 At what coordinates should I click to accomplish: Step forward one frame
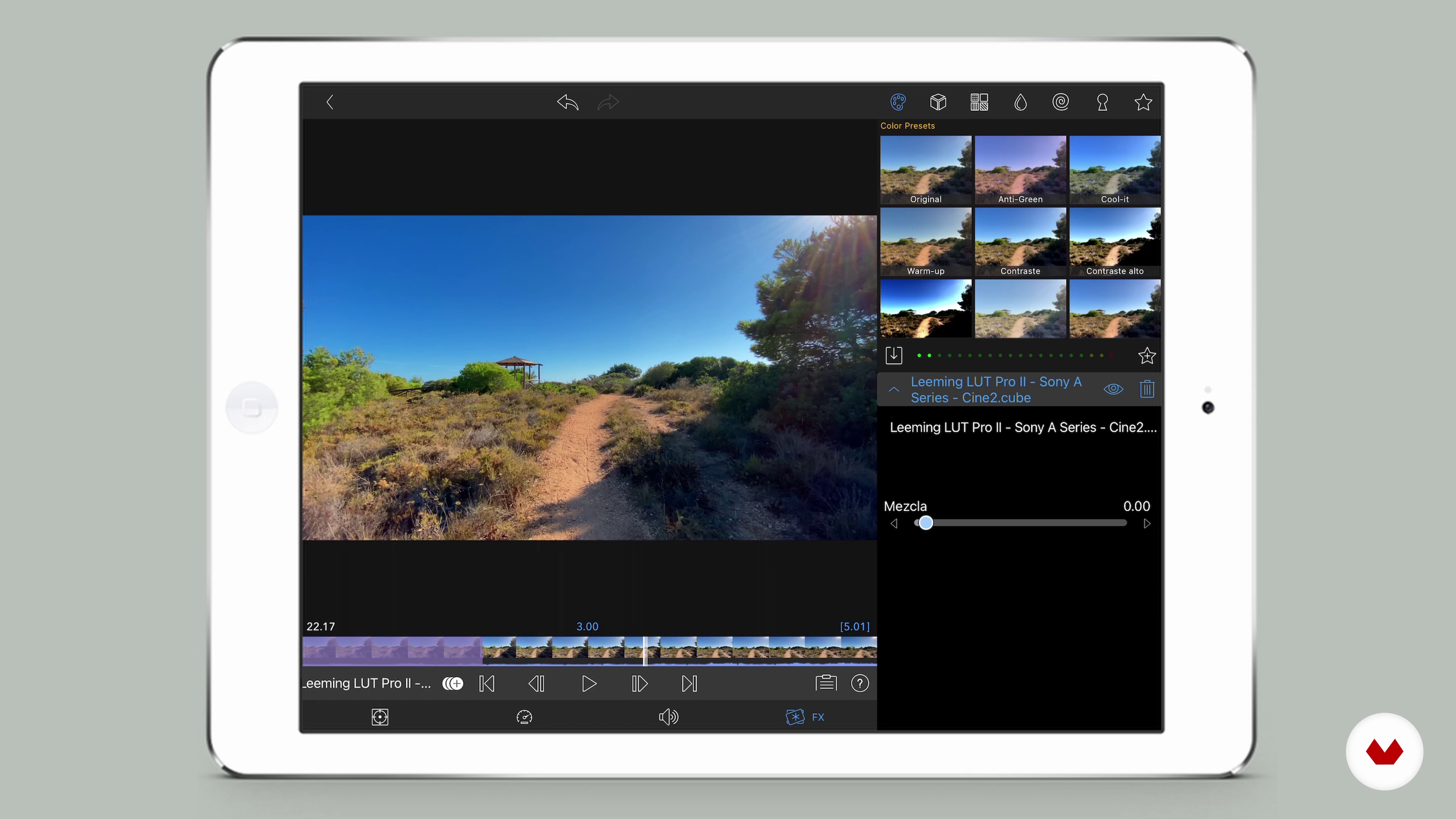639,684
